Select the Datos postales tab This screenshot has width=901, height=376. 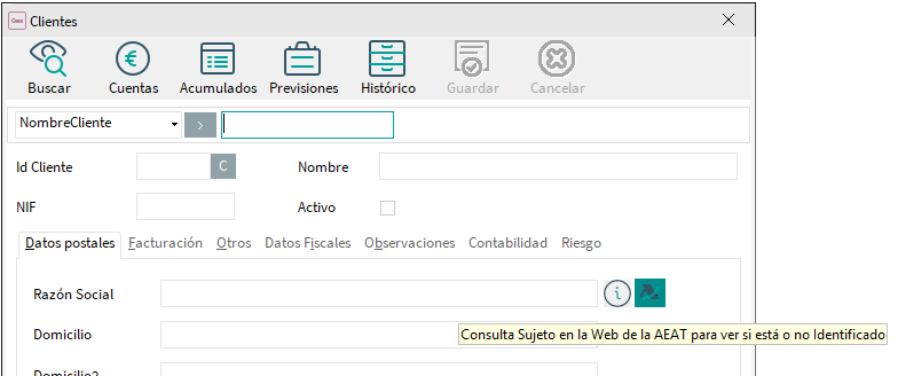click(x=70, y=243)
